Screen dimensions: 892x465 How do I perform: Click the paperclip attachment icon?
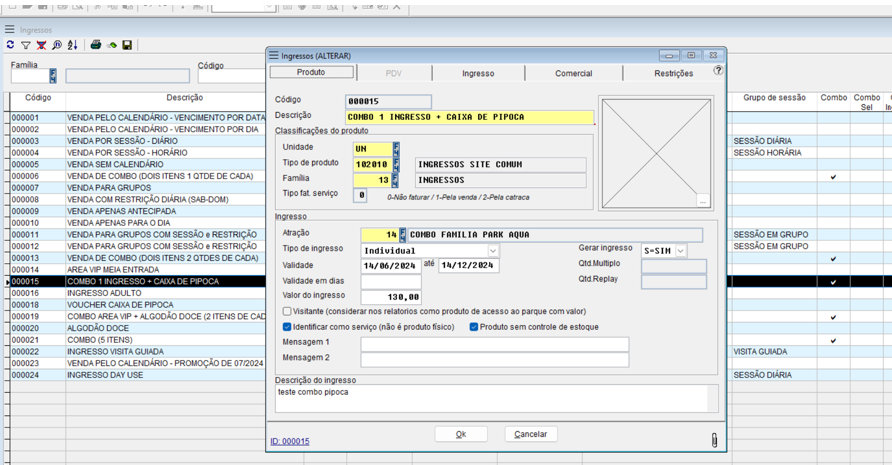pyautogui.click(x=714, y=440)
